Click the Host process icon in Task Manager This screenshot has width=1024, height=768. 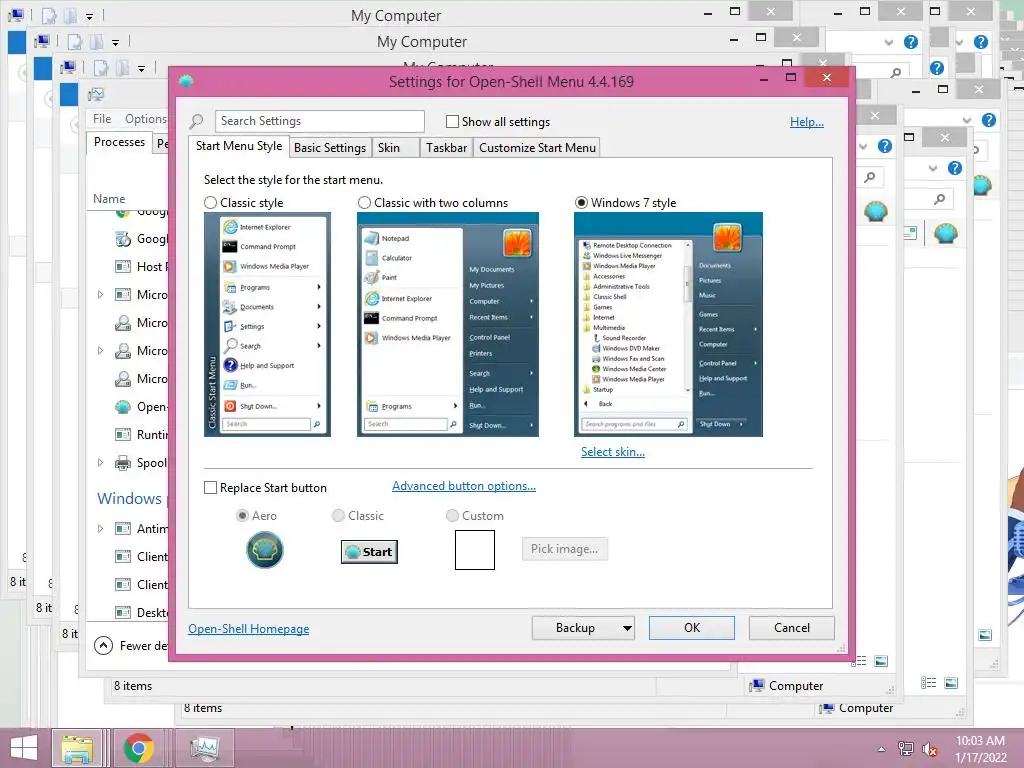(x=123, y=266)
